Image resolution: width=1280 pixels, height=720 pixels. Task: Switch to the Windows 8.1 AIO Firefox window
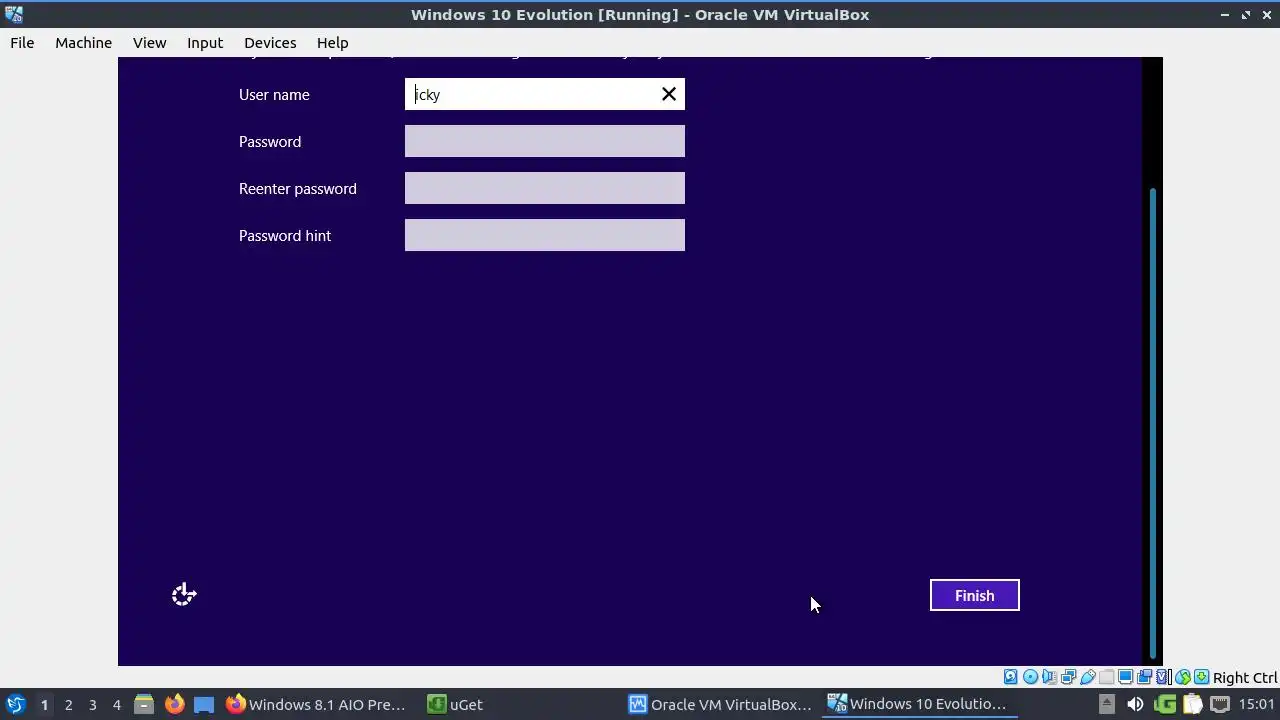[316, 704]
